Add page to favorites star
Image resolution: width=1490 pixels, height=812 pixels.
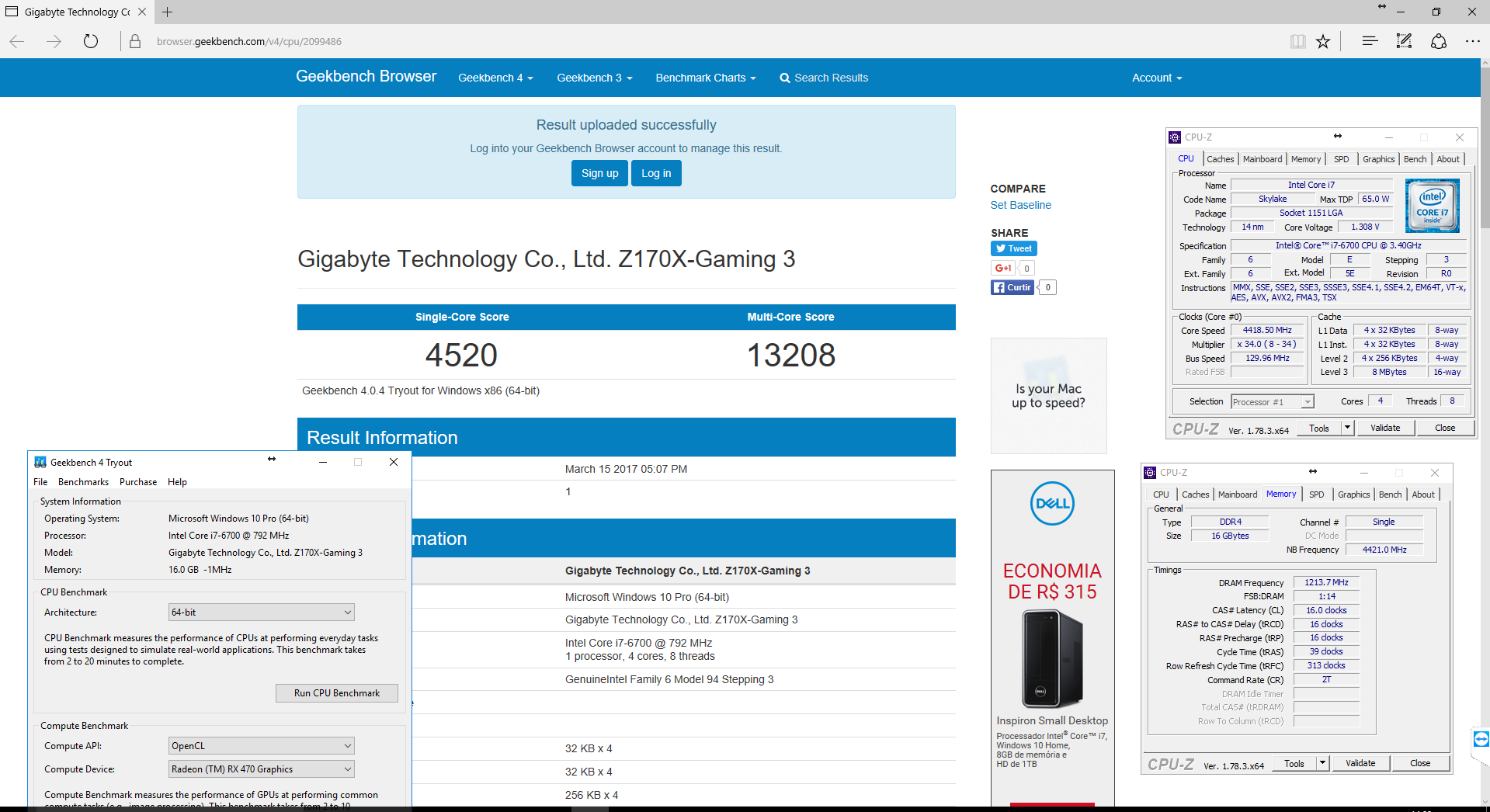click(1323, 41)
